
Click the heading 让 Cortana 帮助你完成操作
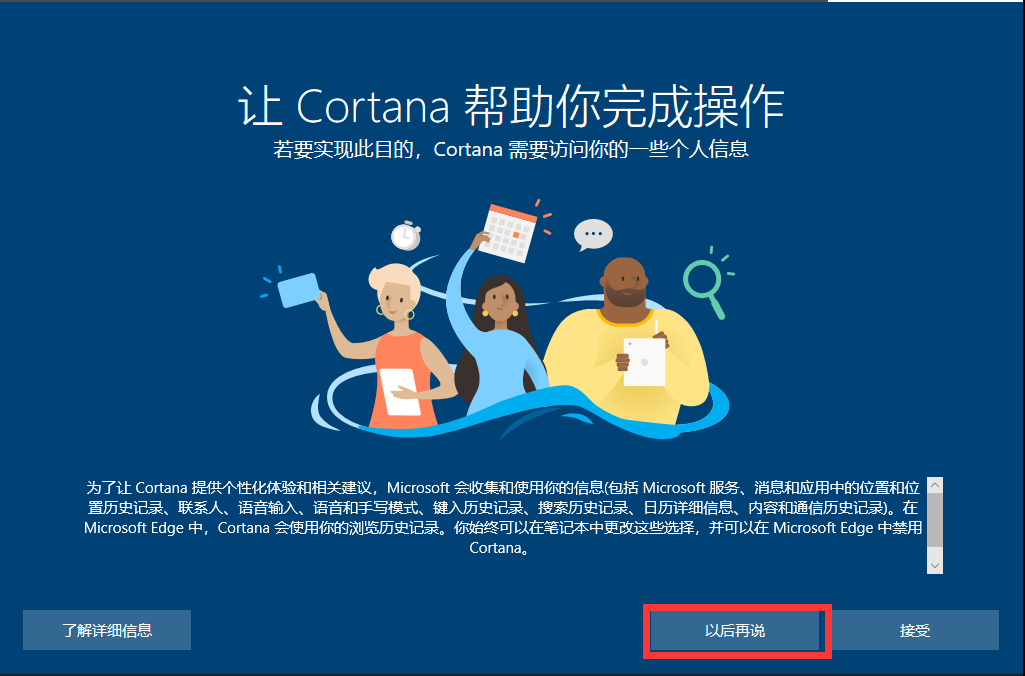[511, 106]
